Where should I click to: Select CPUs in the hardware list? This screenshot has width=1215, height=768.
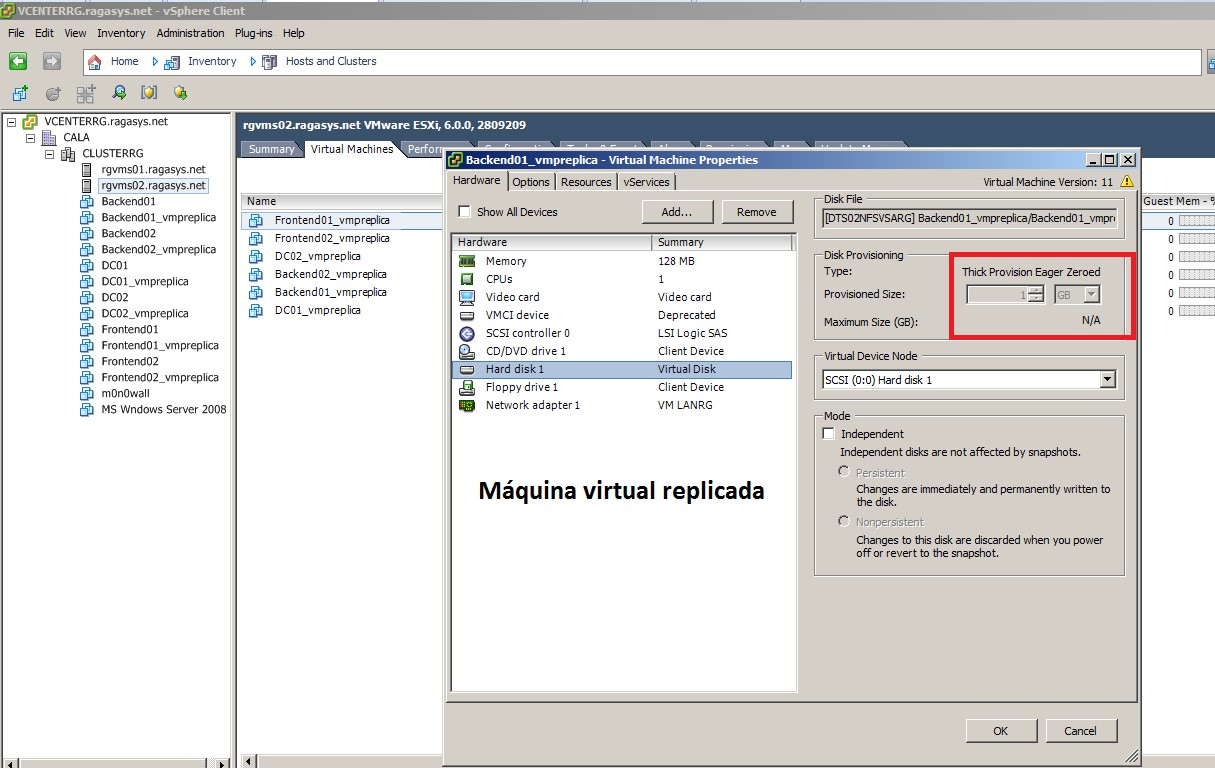click(622, 279)
